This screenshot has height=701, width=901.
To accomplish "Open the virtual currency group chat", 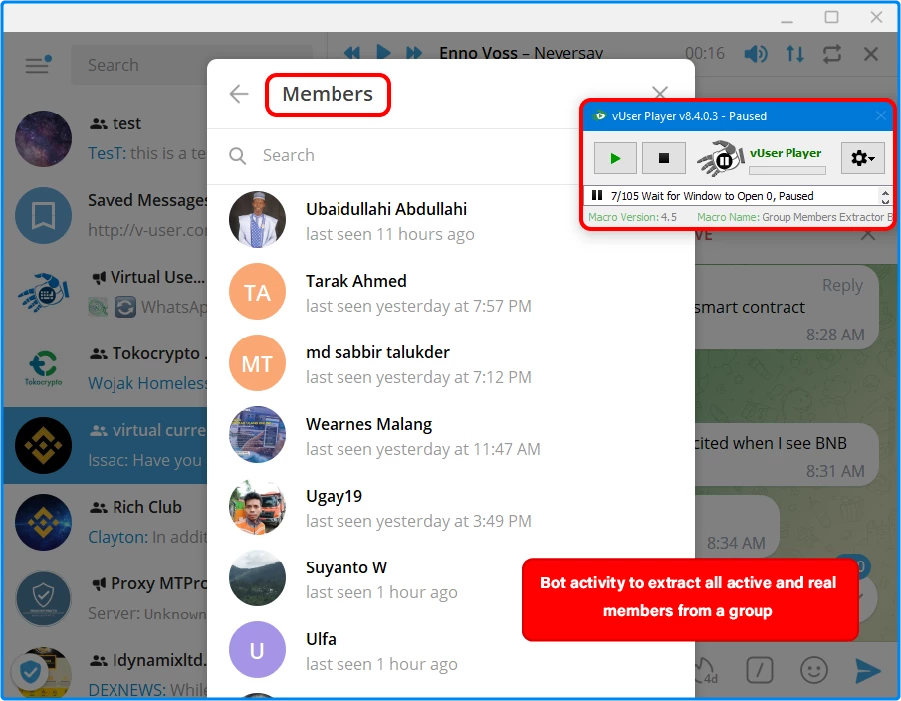I will point(106,445).
